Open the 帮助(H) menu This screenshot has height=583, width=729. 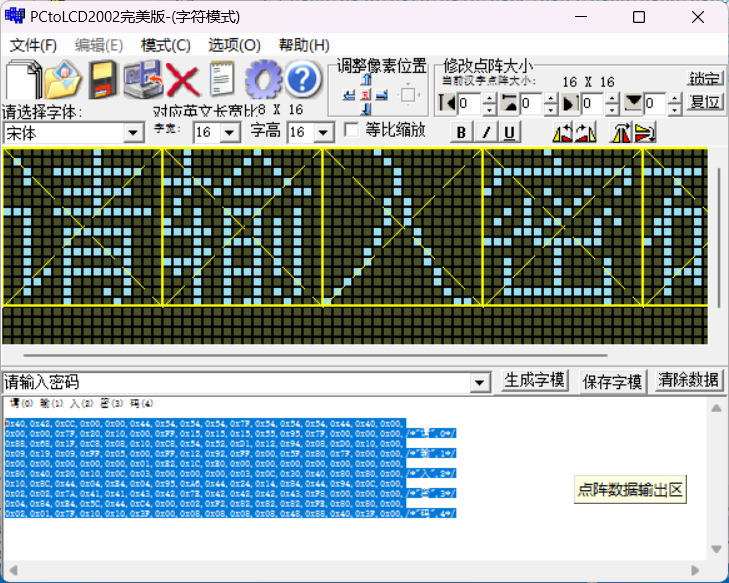(x=304, y=46)
